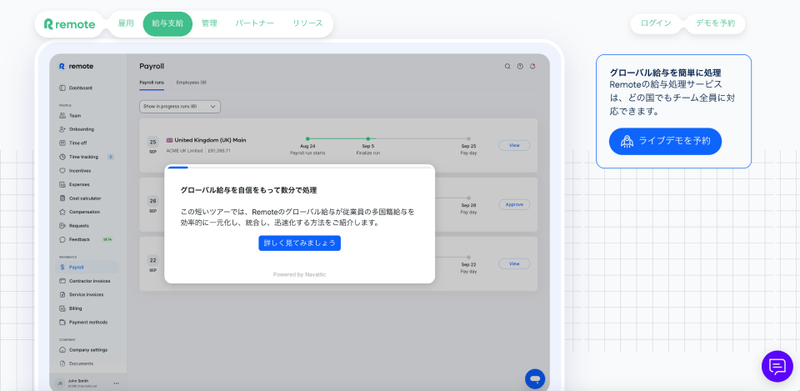This screenshot has width=800, height=391.
Task: Click the help circle icon in Payroll header
Action: [520, 66]
